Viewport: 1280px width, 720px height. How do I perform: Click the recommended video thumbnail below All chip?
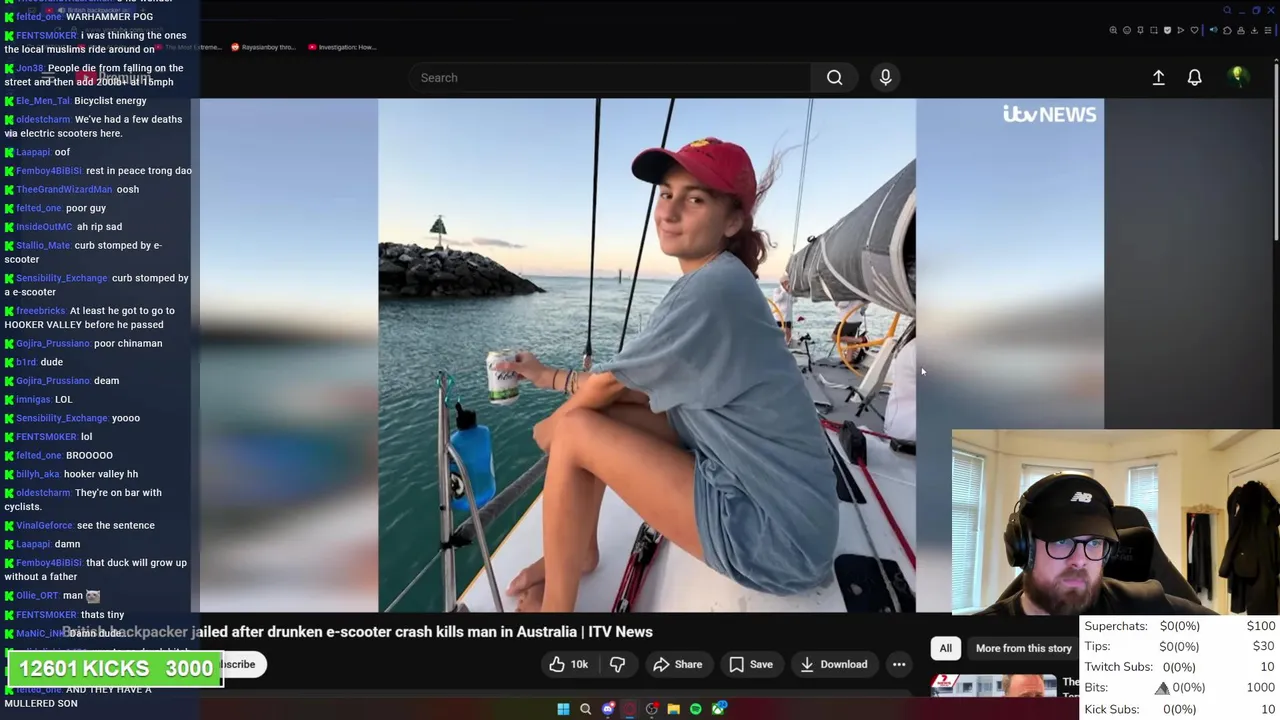coord(993,684)
